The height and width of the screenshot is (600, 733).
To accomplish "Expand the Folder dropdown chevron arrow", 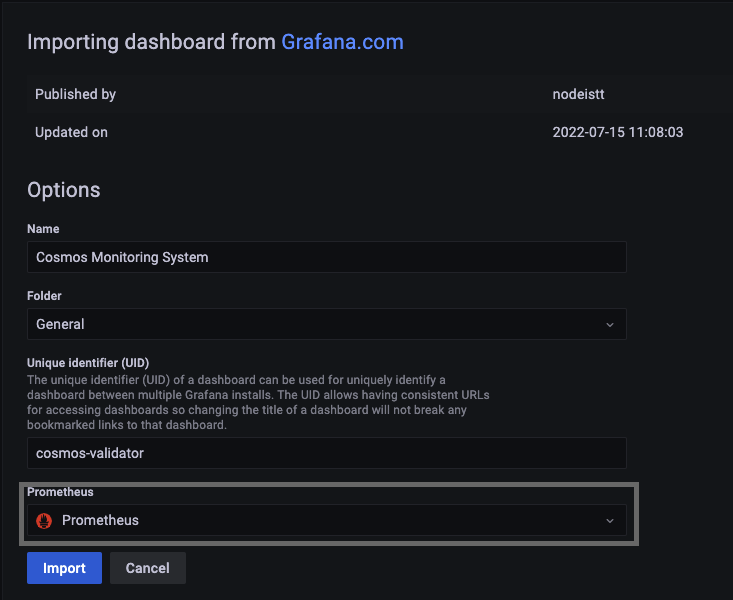I will (610, 325).
